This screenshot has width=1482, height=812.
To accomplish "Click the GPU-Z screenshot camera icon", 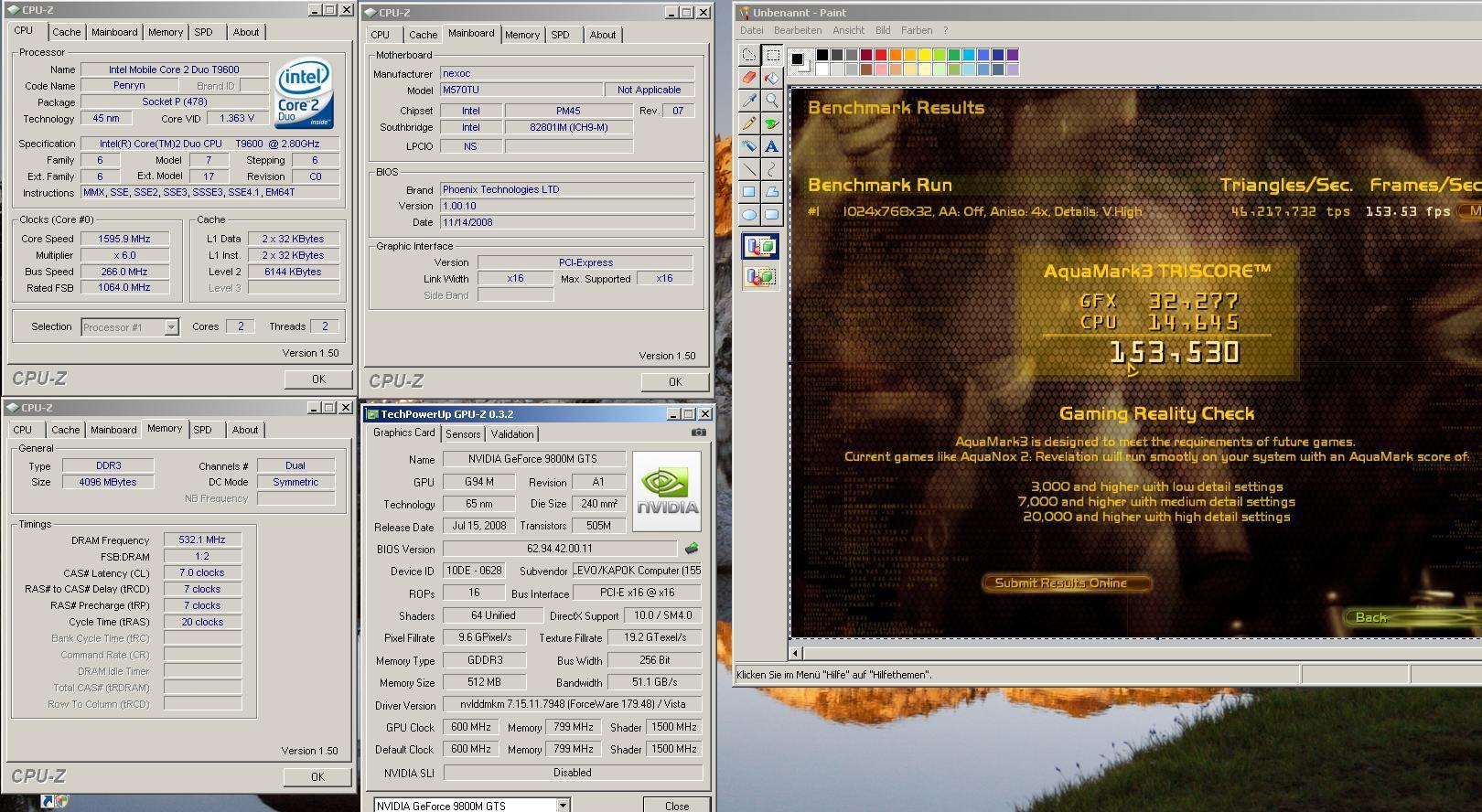I will coord(699,433).
